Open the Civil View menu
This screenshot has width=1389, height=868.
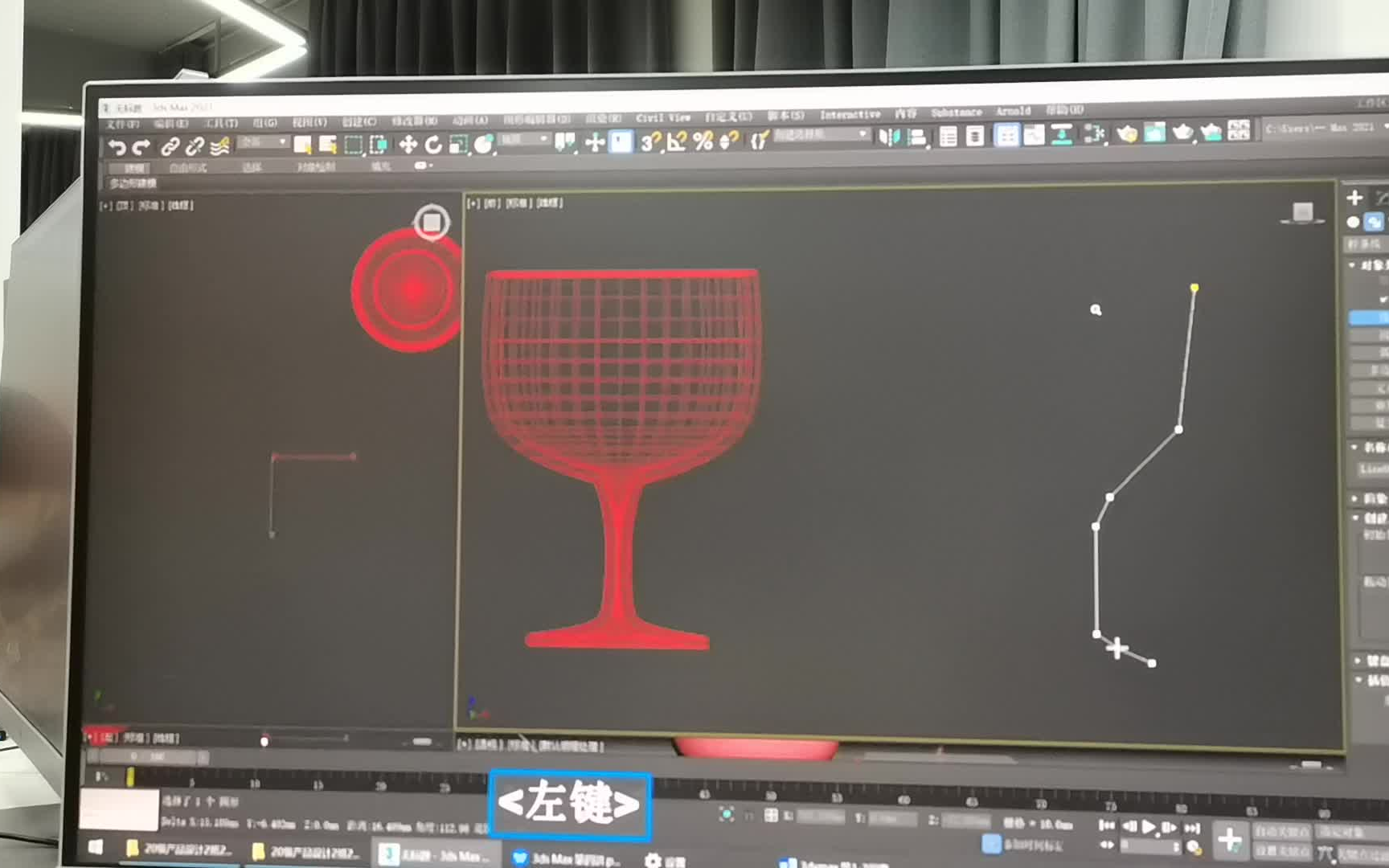coord(662,117)
